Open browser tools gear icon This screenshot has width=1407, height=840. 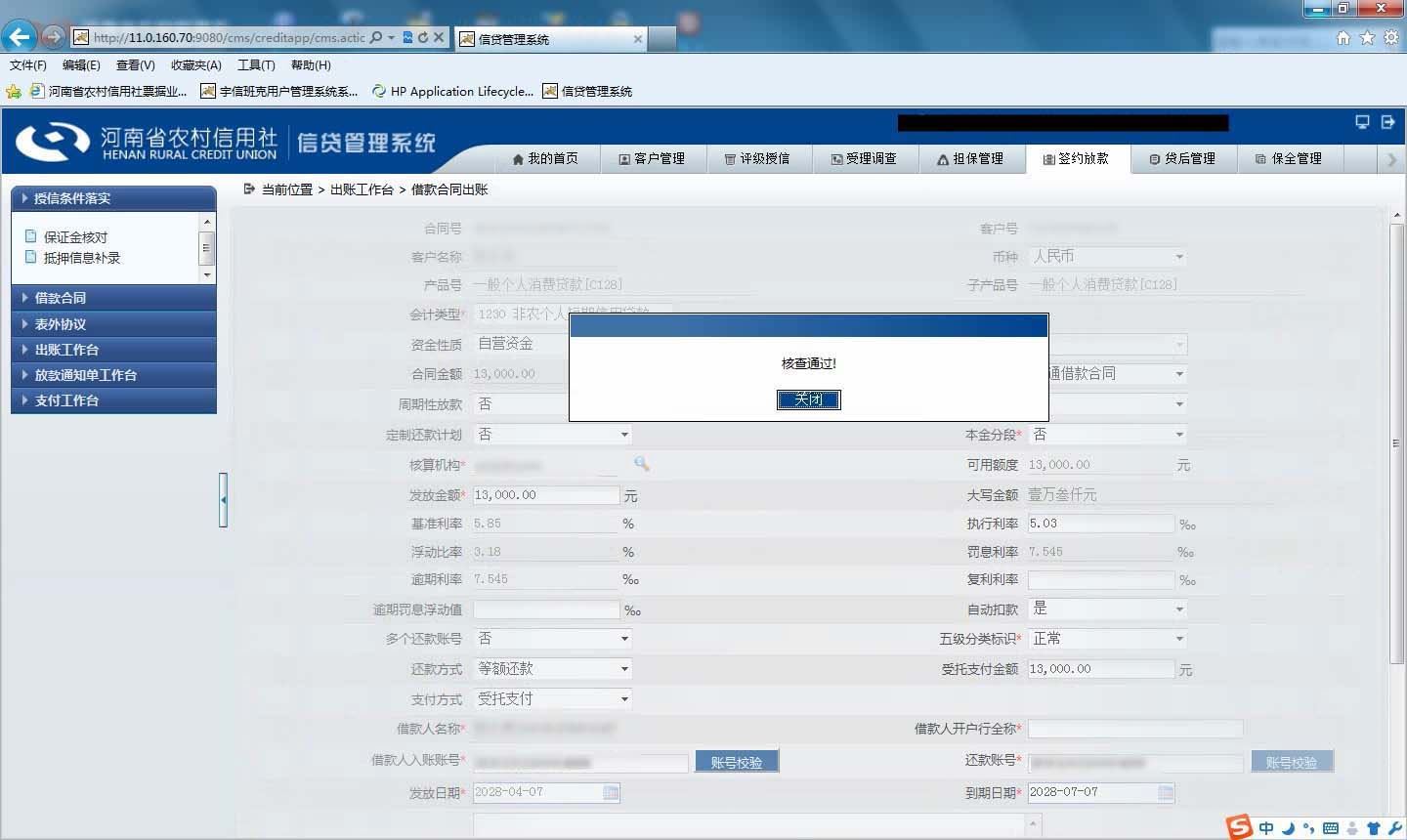click(x=1390, y=38)
